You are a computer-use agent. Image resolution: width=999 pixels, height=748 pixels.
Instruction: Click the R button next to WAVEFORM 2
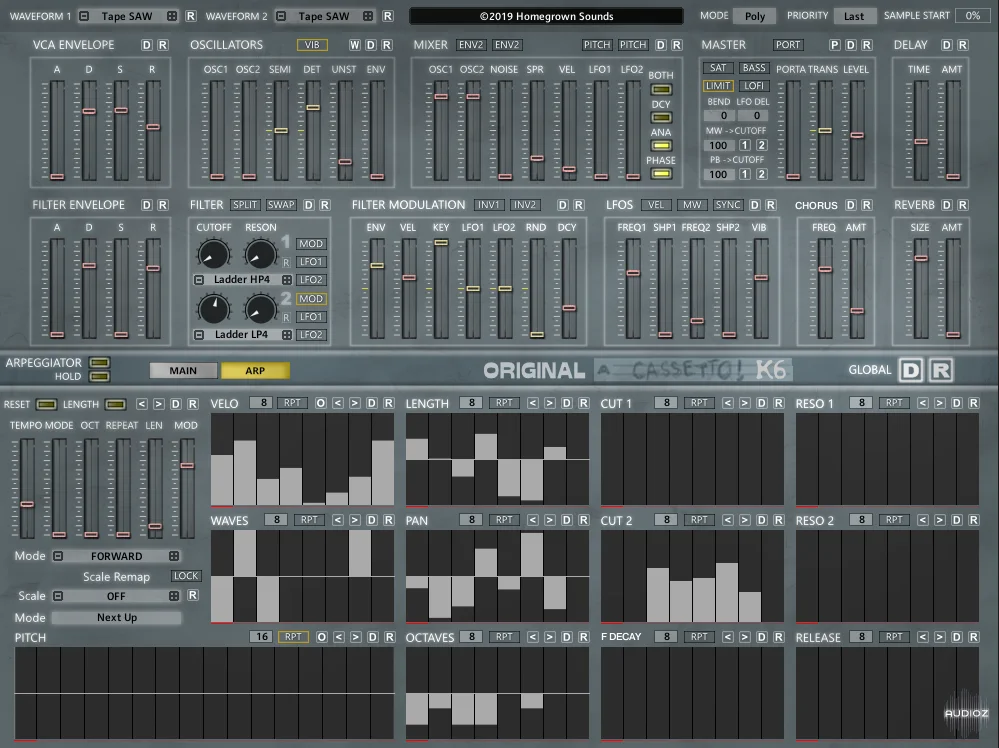coord(387,16)
